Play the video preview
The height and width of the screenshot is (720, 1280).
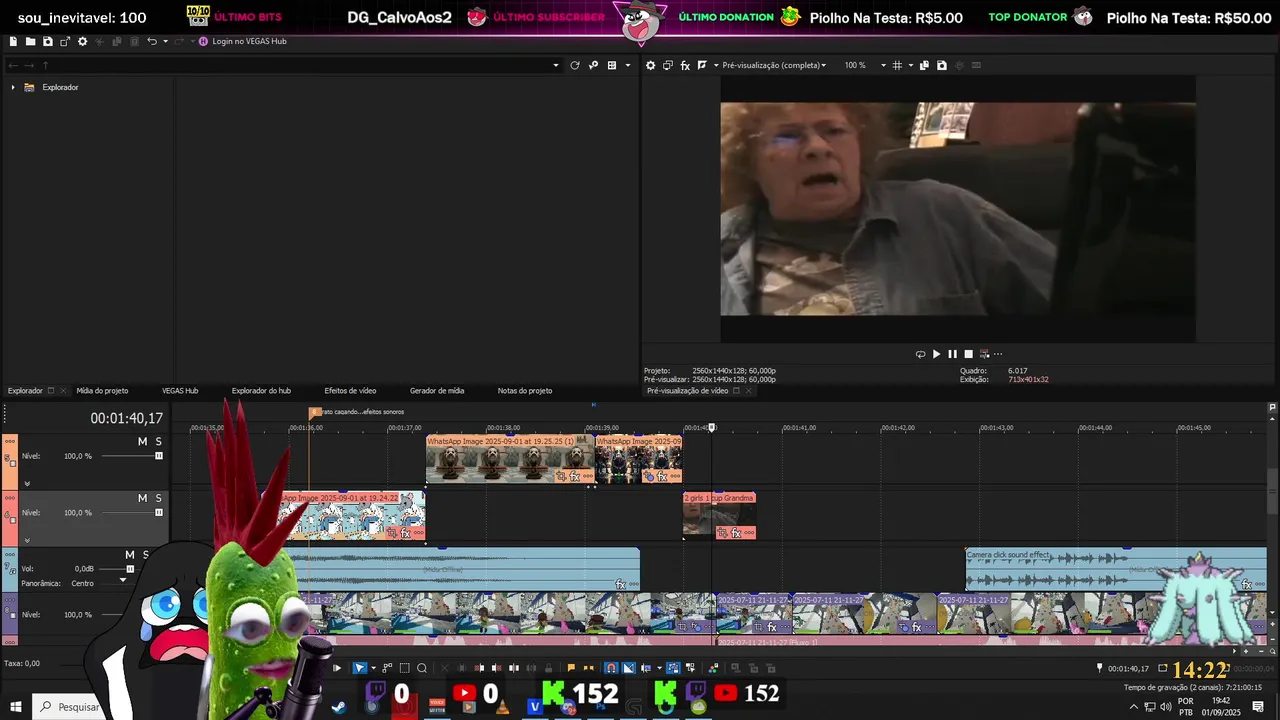coord(936,354)
